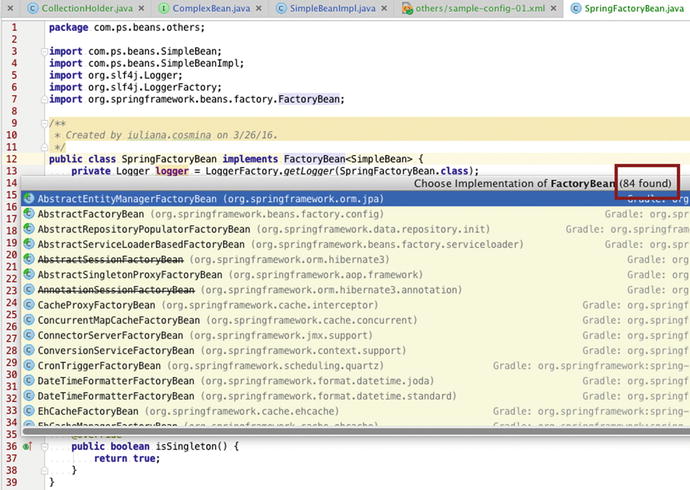
Task: Click line number 36 in the gutter
Action: click(11, 446)
